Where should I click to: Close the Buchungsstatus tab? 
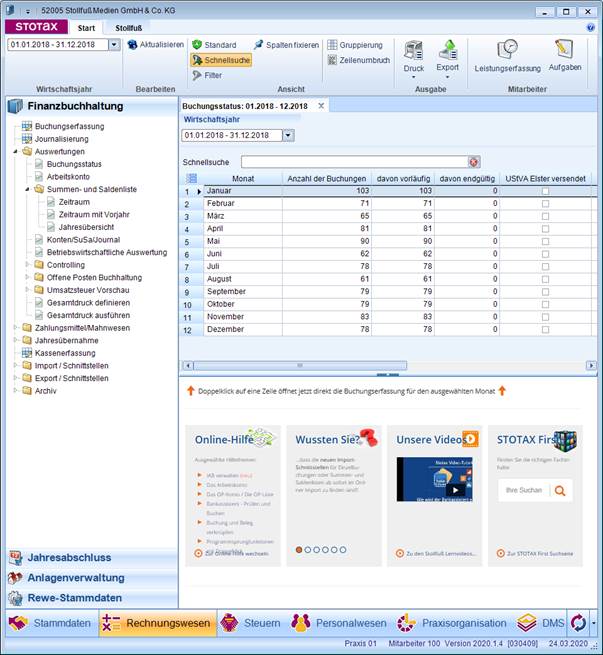point(321,106)
